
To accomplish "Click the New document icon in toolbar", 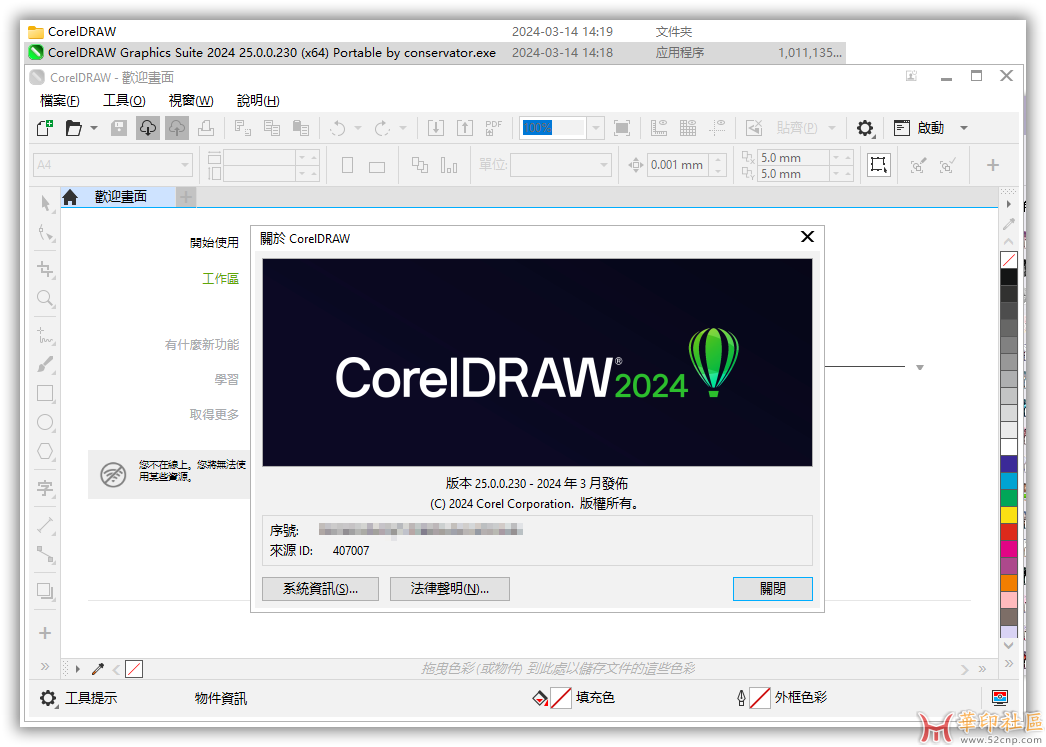I will pos(45,128).
